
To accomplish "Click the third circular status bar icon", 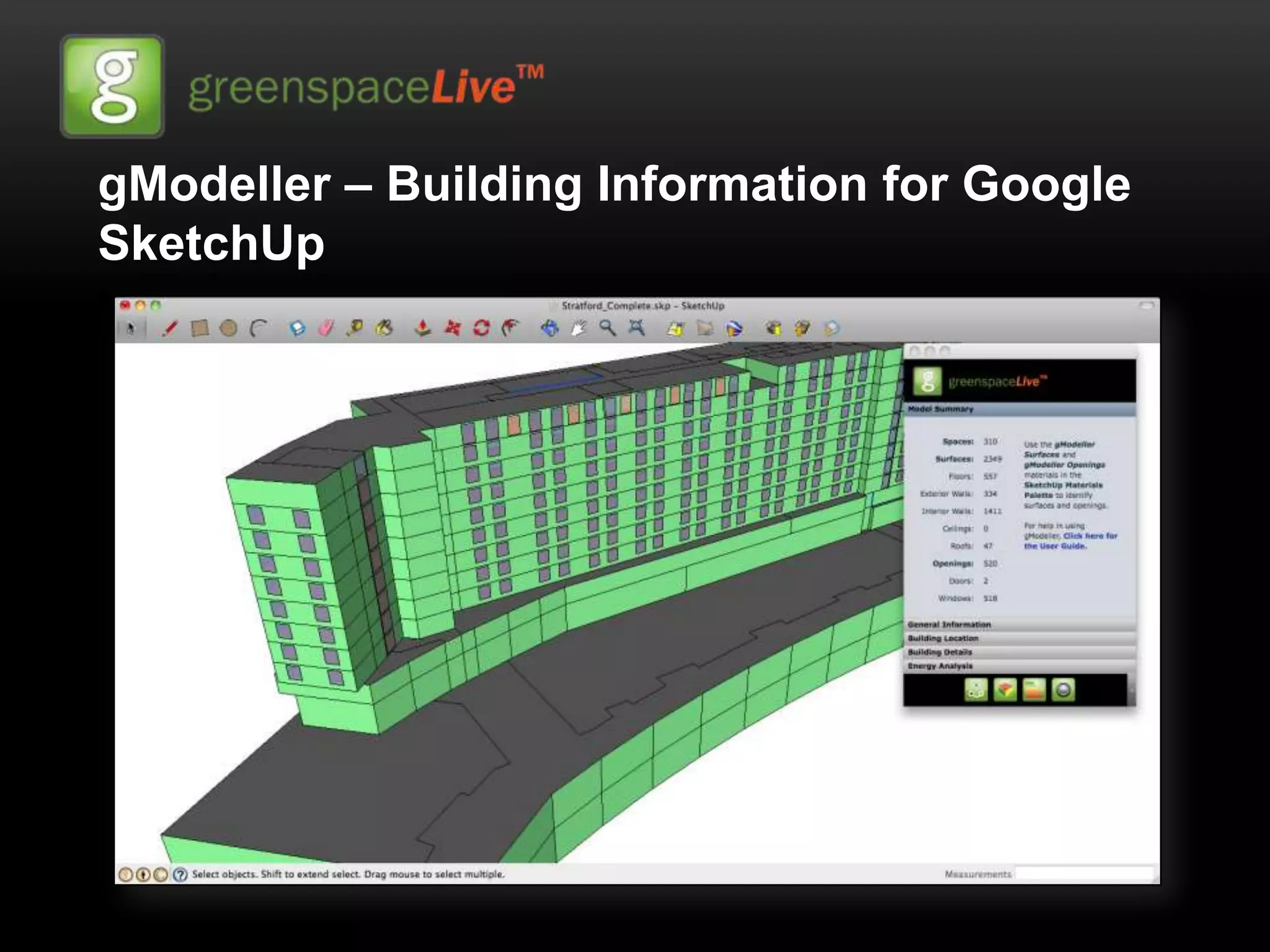I will coord(161,875).
